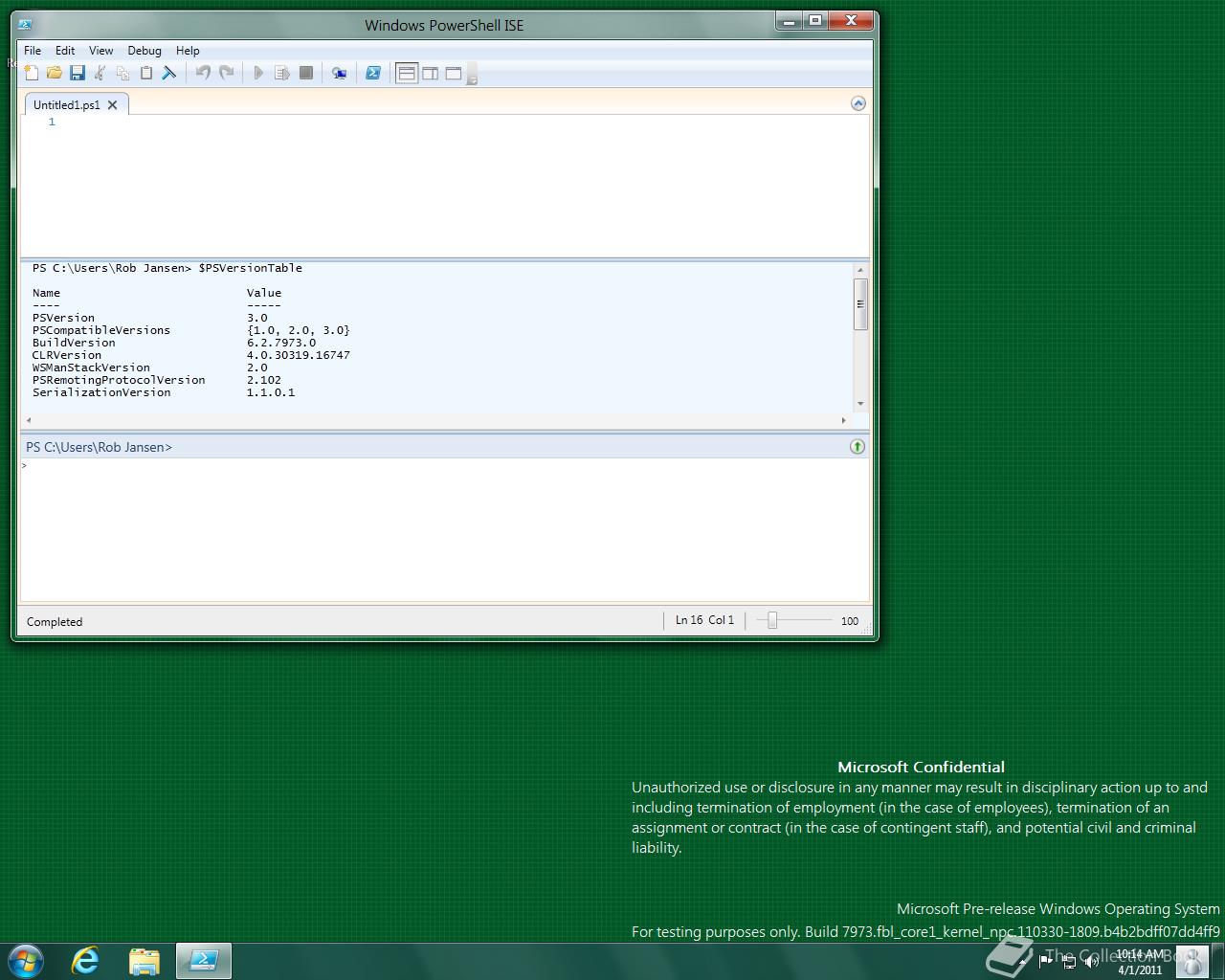Click the Completed status text
The image size is (1225, 980).
coord(55,622)
